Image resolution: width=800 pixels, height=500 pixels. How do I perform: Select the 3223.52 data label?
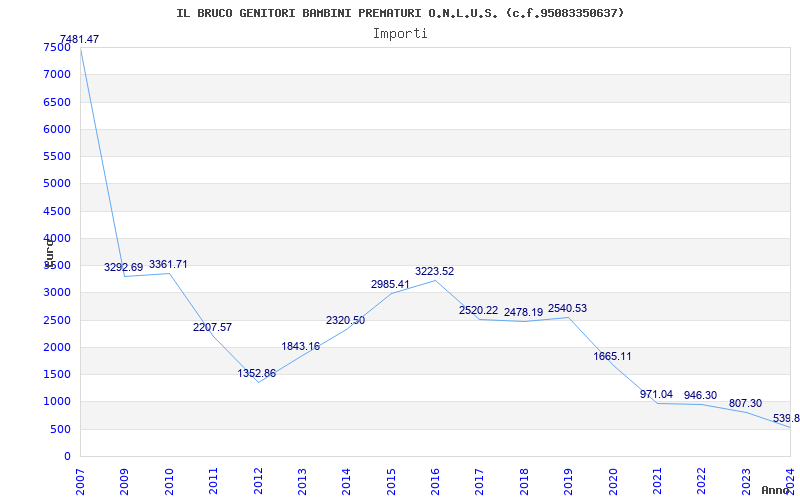(x=434, y=271)
